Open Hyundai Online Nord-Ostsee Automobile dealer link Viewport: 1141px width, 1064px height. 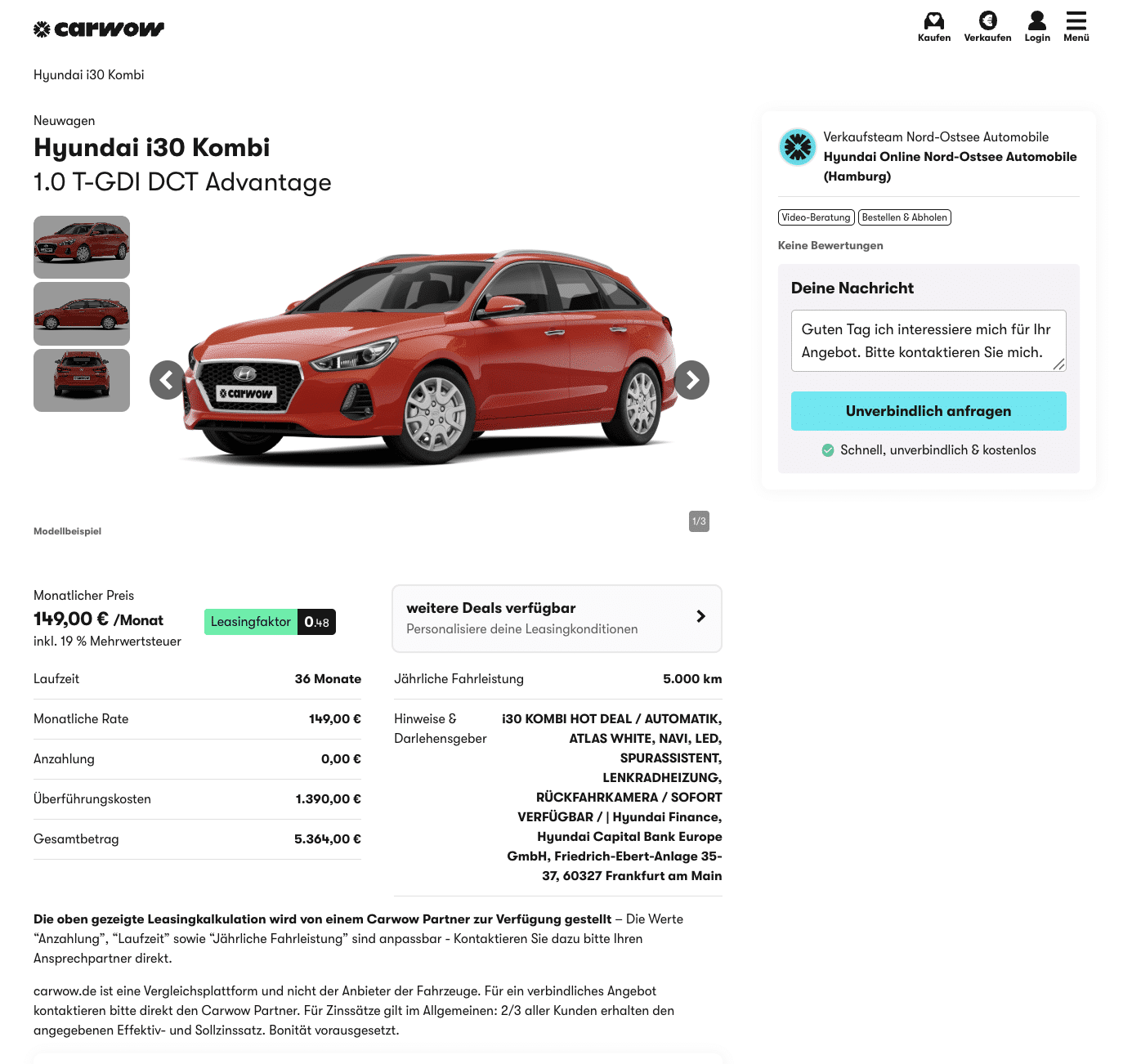tap(950, 167)
